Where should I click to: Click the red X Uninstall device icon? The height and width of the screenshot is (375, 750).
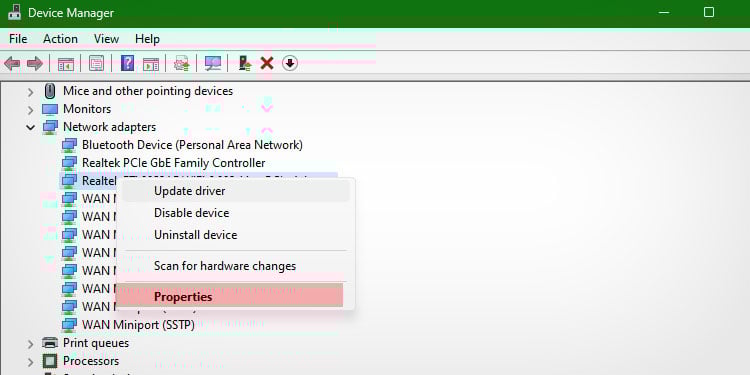click(x=267, y=63)
